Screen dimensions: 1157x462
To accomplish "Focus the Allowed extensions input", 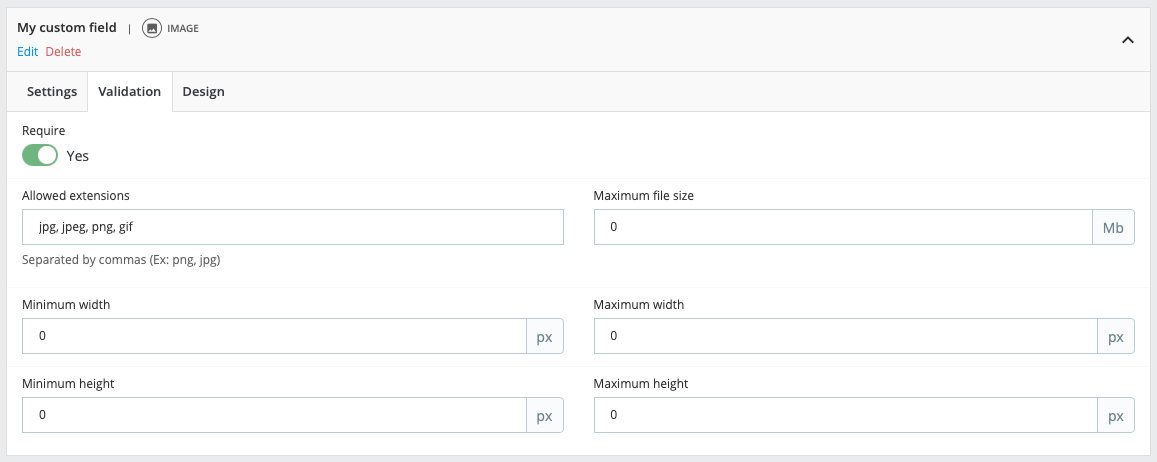I will (292, 227).
